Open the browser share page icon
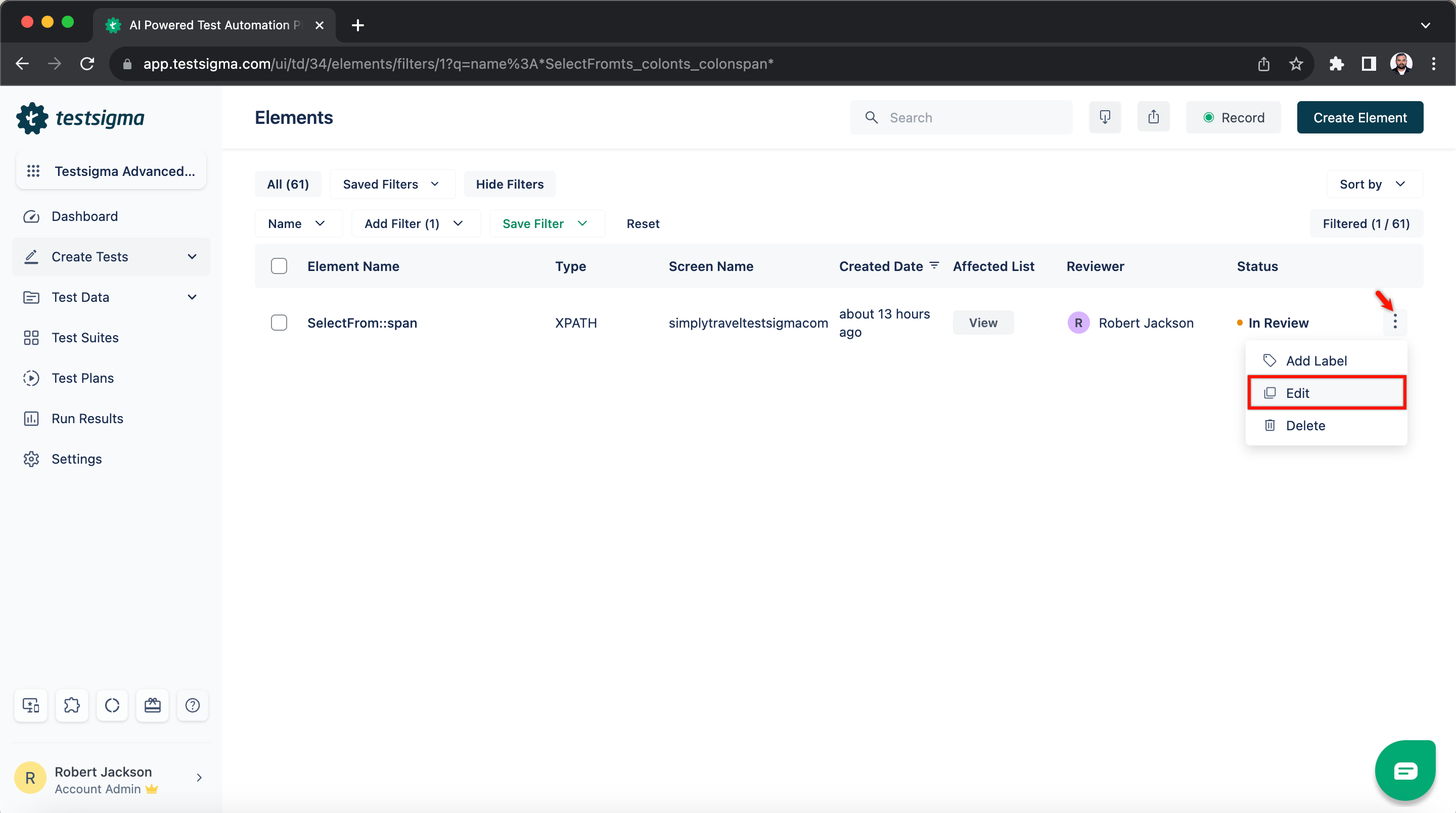 coord(1264,64)
